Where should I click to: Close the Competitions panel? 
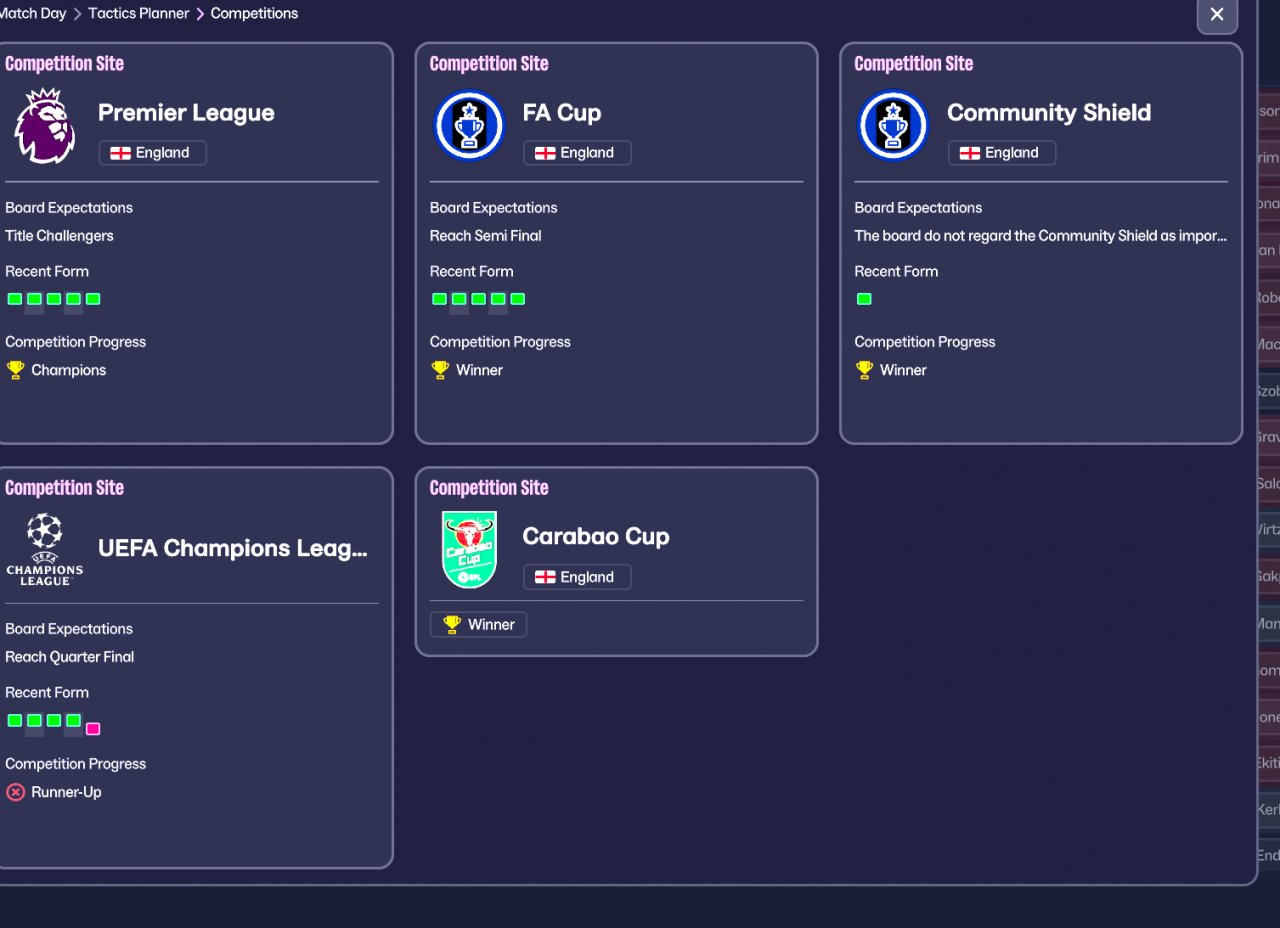1217,14
